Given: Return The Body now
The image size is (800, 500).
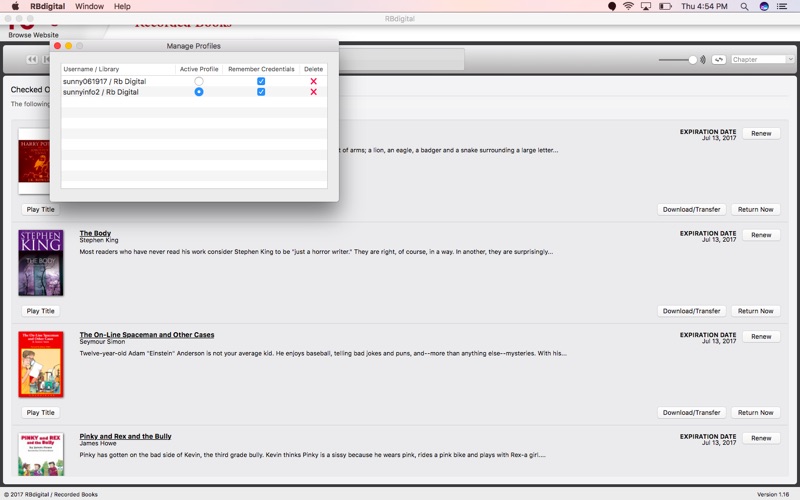Looking at the screenshot, I should tap(756, 311).
